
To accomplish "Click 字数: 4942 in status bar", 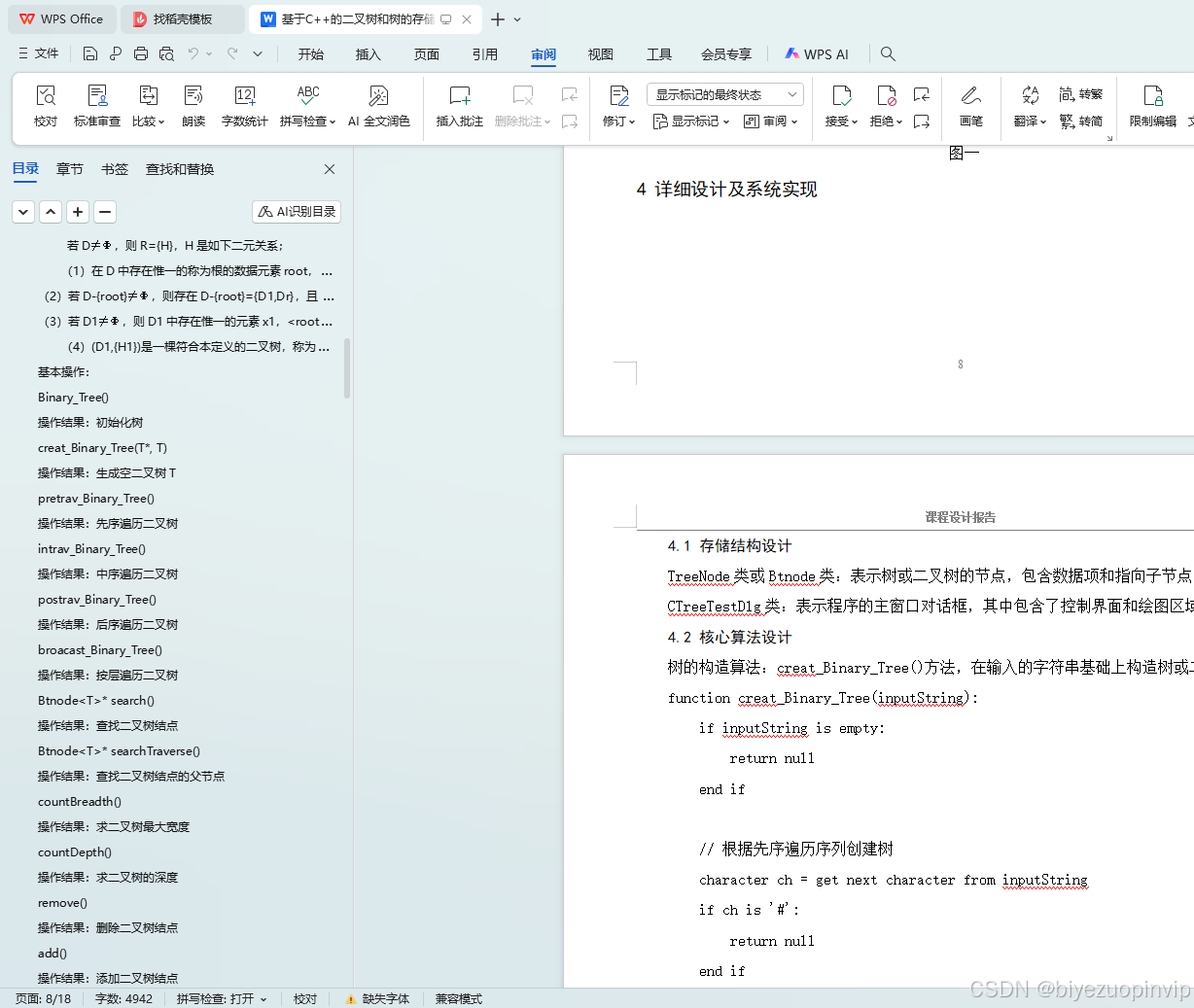I will pos(123,998).
